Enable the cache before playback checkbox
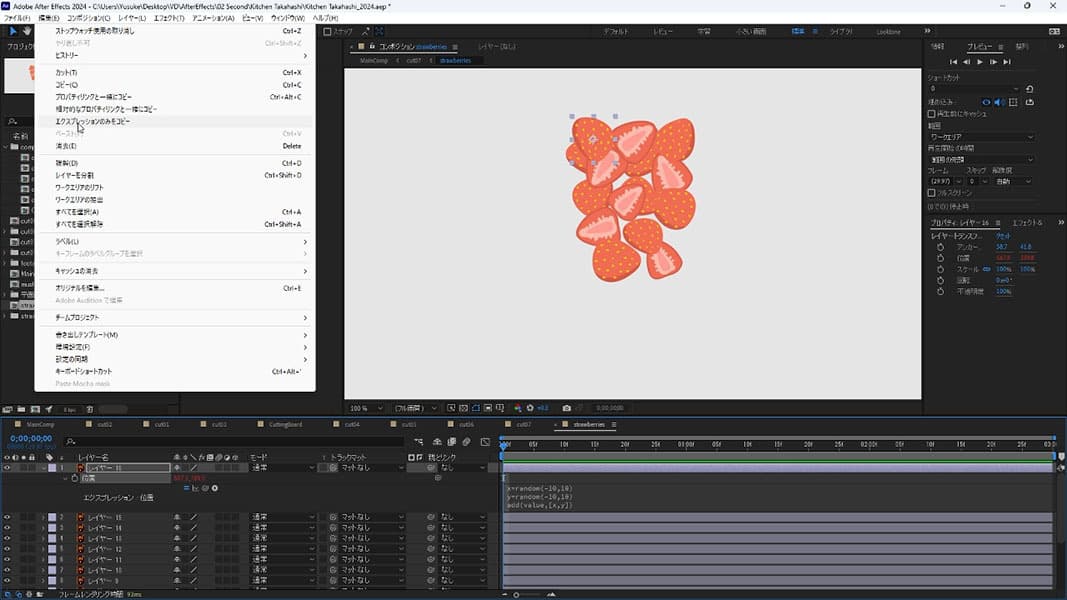The image size is (1067, 600). [x=932, y=114]
